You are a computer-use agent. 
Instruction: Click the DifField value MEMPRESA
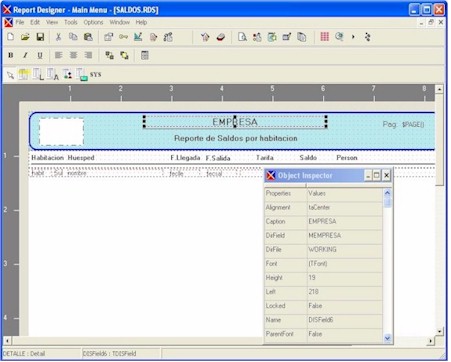tap(345, 236)
